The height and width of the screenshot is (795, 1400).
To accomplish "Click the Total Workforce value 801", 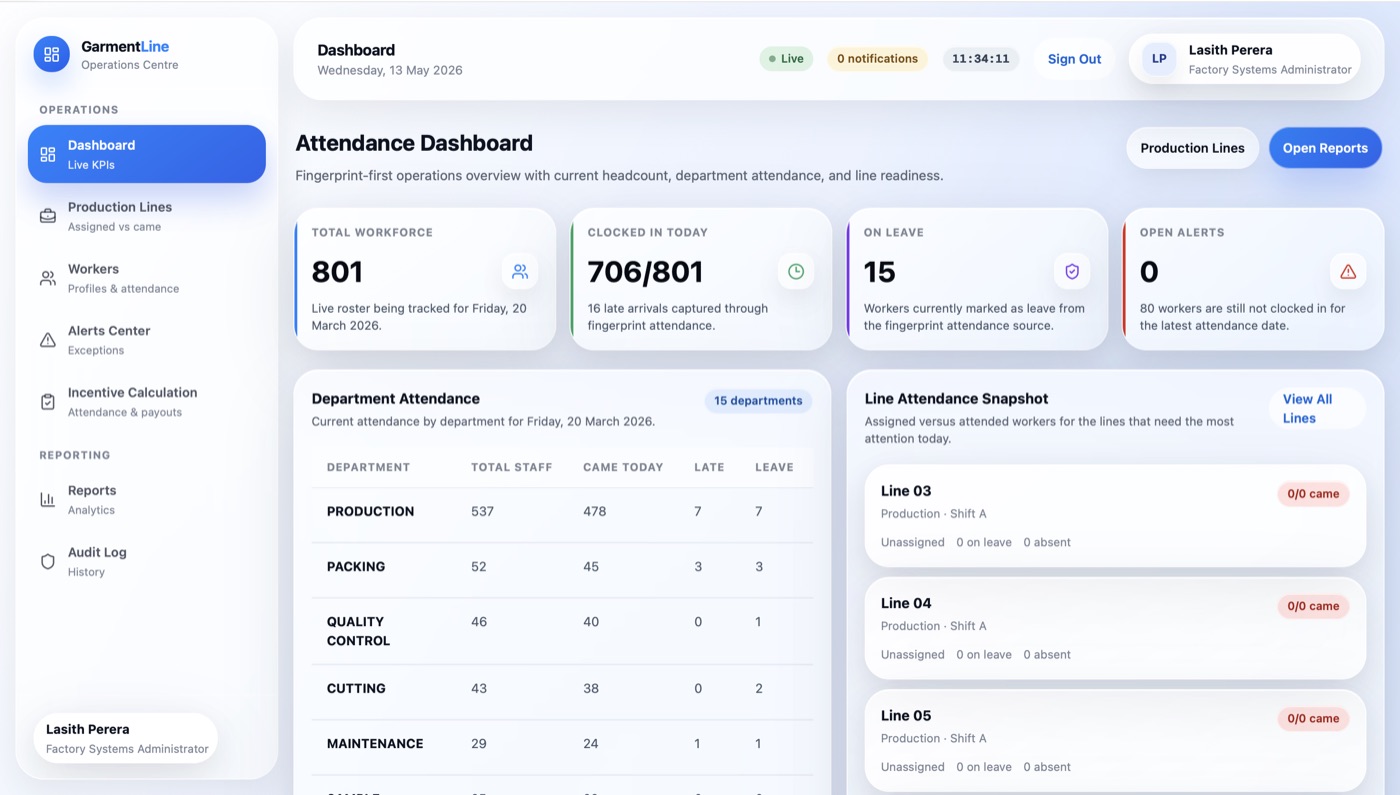I will (337, 272).
